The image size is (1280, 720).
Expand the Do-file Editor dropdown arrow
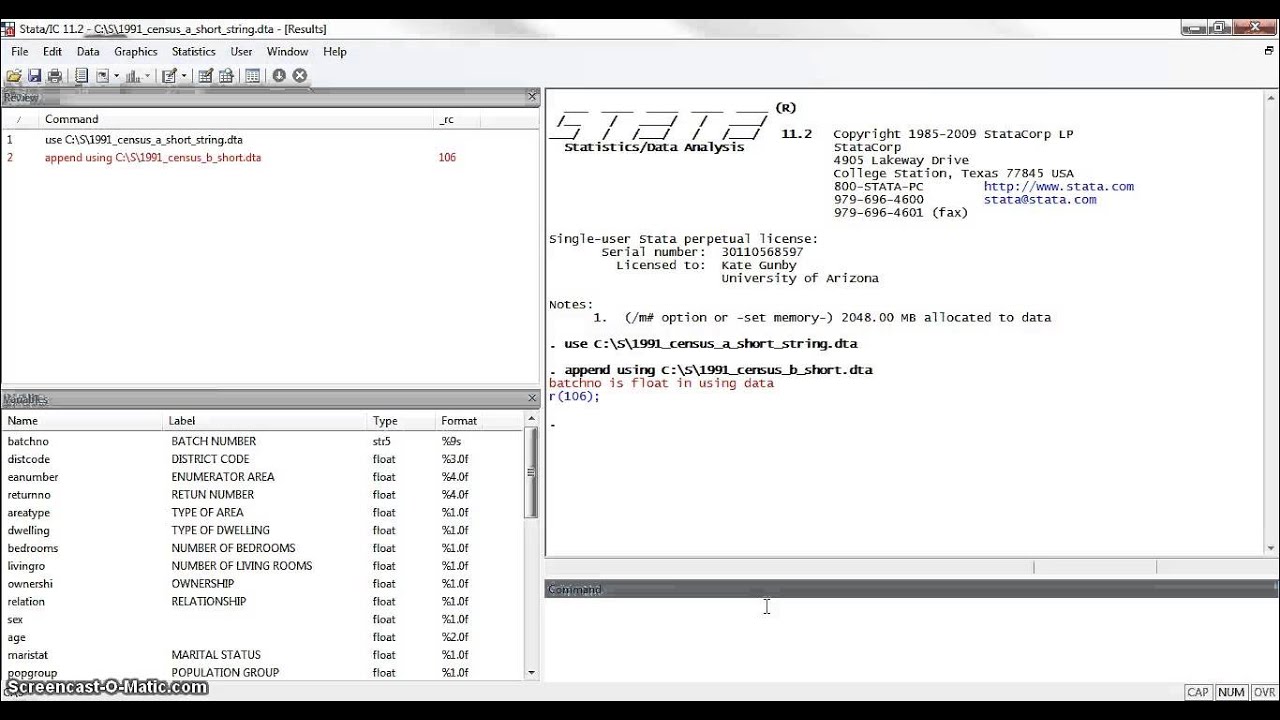point(184,76)
